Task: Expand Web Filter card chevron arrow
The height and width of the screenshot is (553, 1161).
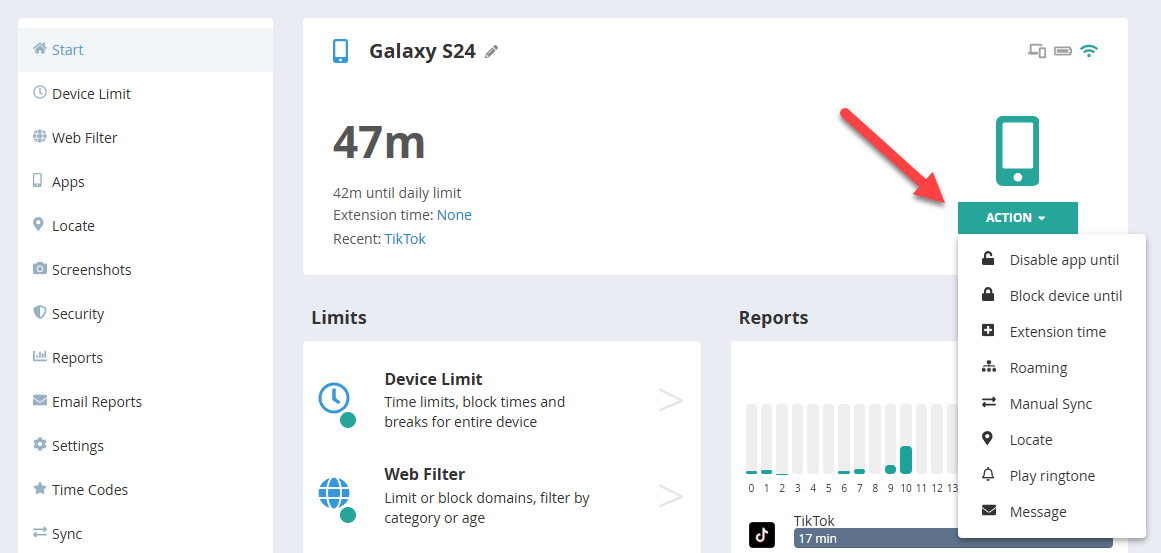Action: click(671, 496)
